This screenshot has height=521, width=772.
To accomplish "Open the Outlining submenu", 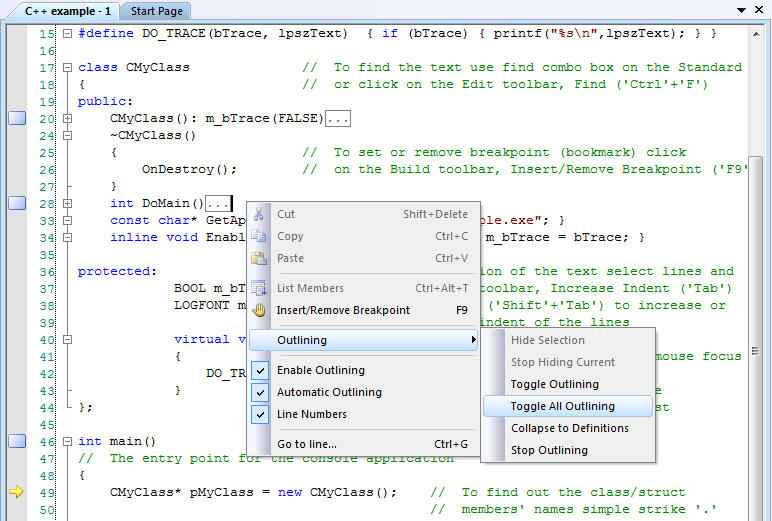I will point(363,340).
